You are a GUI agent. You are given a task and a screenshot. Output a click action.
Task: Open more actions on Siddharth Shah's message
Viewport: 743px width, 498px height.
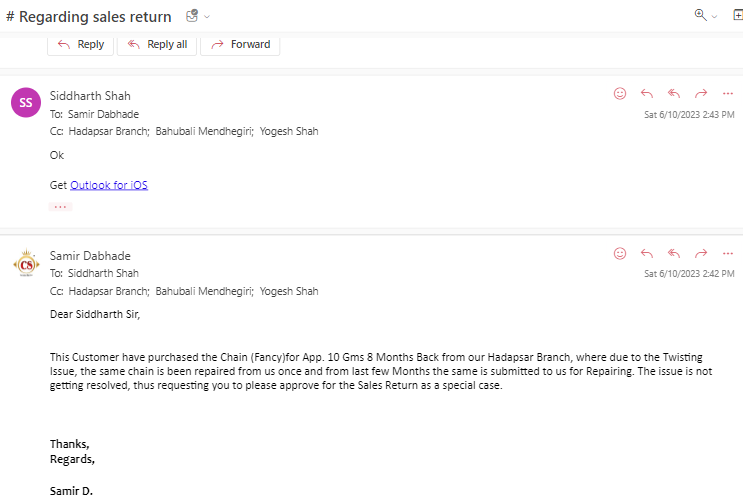(x=728, y=93)
